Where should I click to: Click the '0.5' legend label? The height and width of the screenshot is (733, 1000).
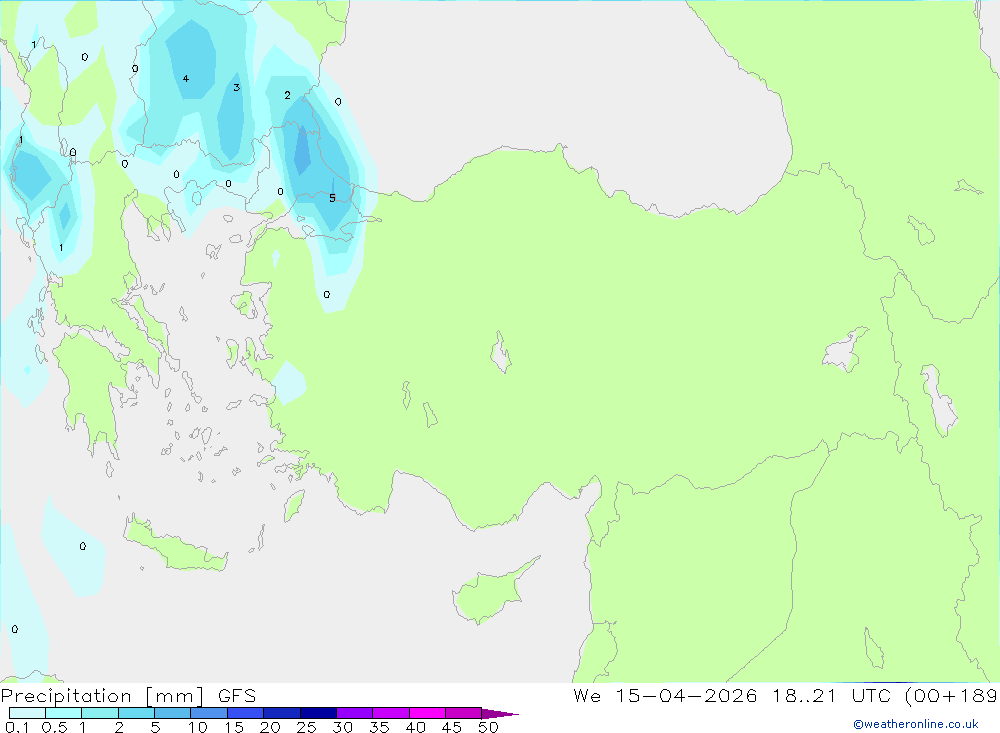54,727
